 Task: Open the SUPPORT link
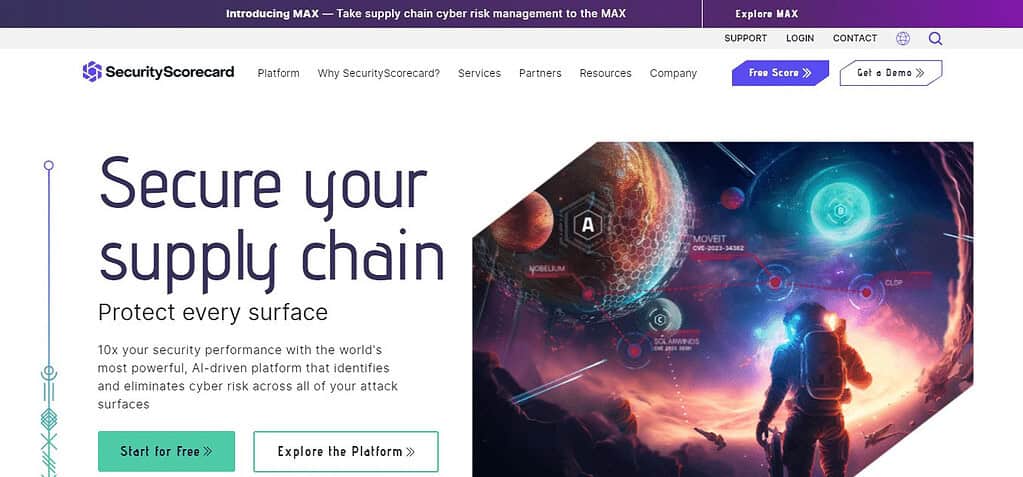coord(746,38)
